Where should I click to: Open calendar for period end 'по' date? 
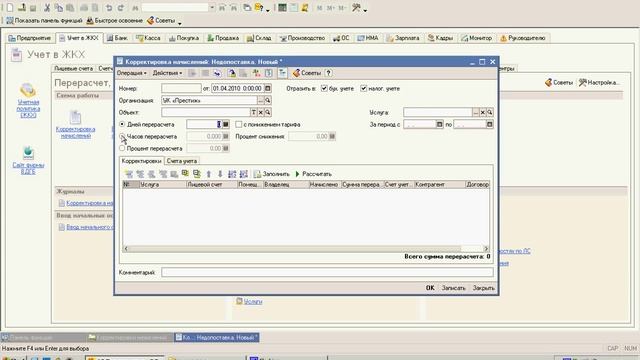[490, 124]
